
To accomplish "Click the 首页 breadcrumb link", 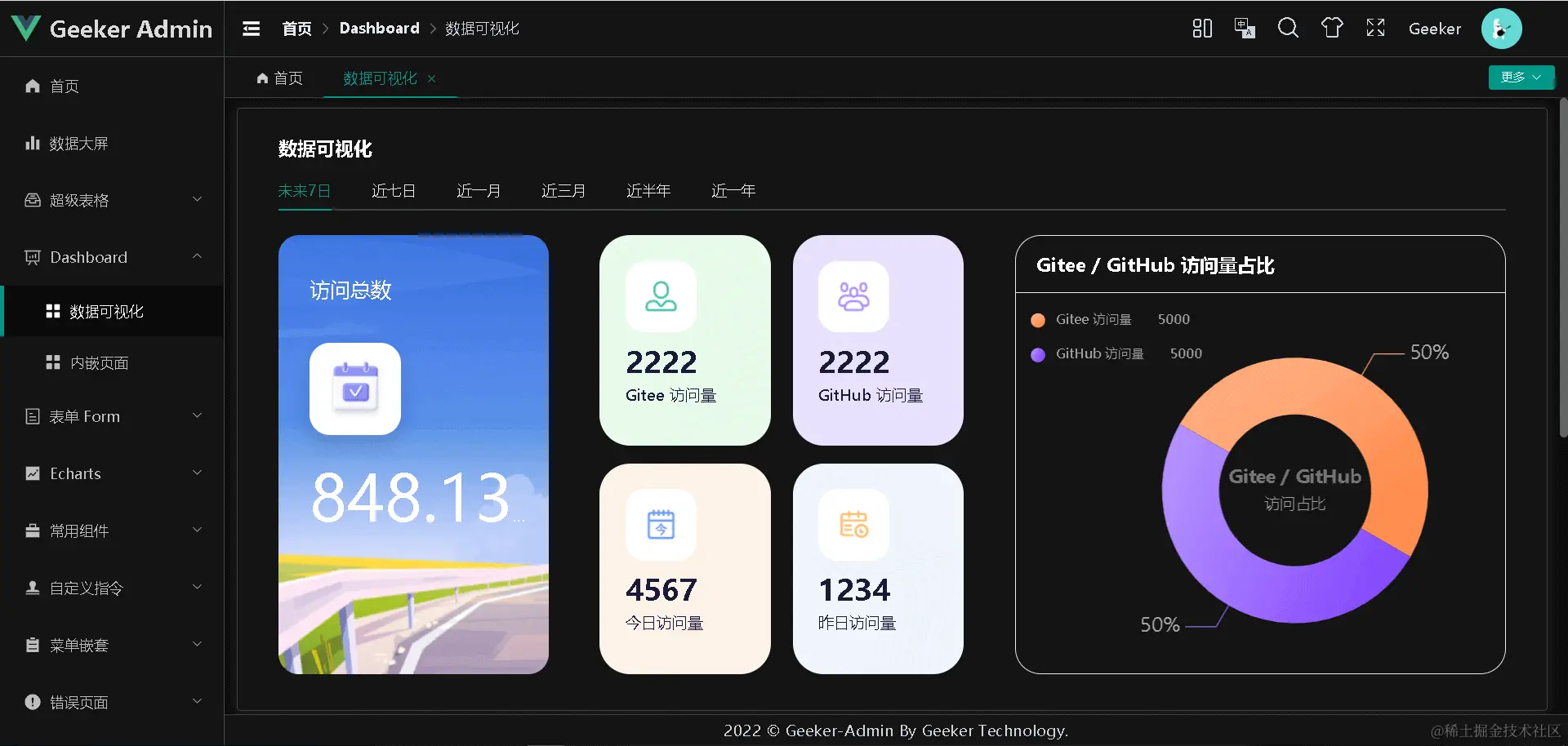I will pos(297,29).
